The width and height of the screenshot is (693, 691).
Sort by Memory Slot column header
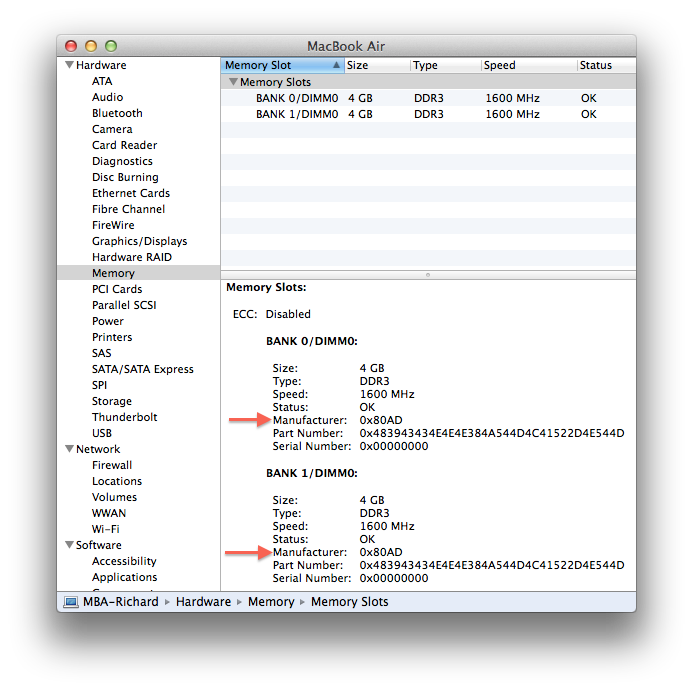click(x=282, y=65)
